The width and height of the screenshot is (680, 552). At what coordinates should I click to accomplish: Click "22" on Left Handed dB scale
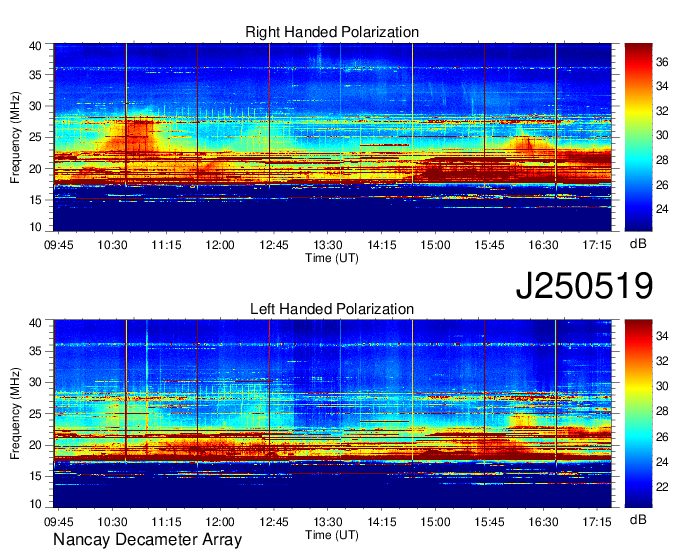662,487
